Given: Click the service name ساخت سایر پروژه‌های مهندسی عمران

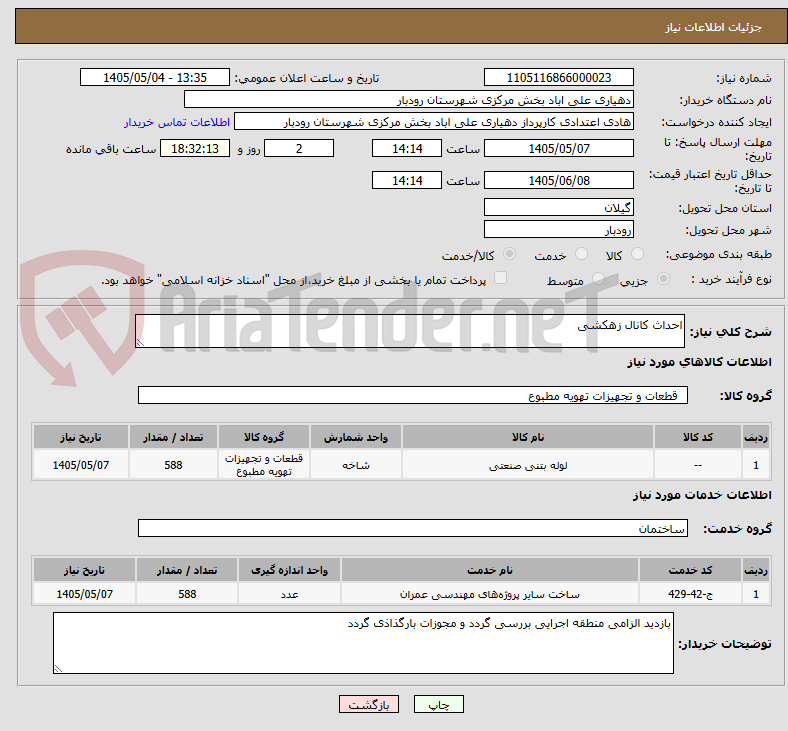Looking at the screenshot, I should [490, 593].
